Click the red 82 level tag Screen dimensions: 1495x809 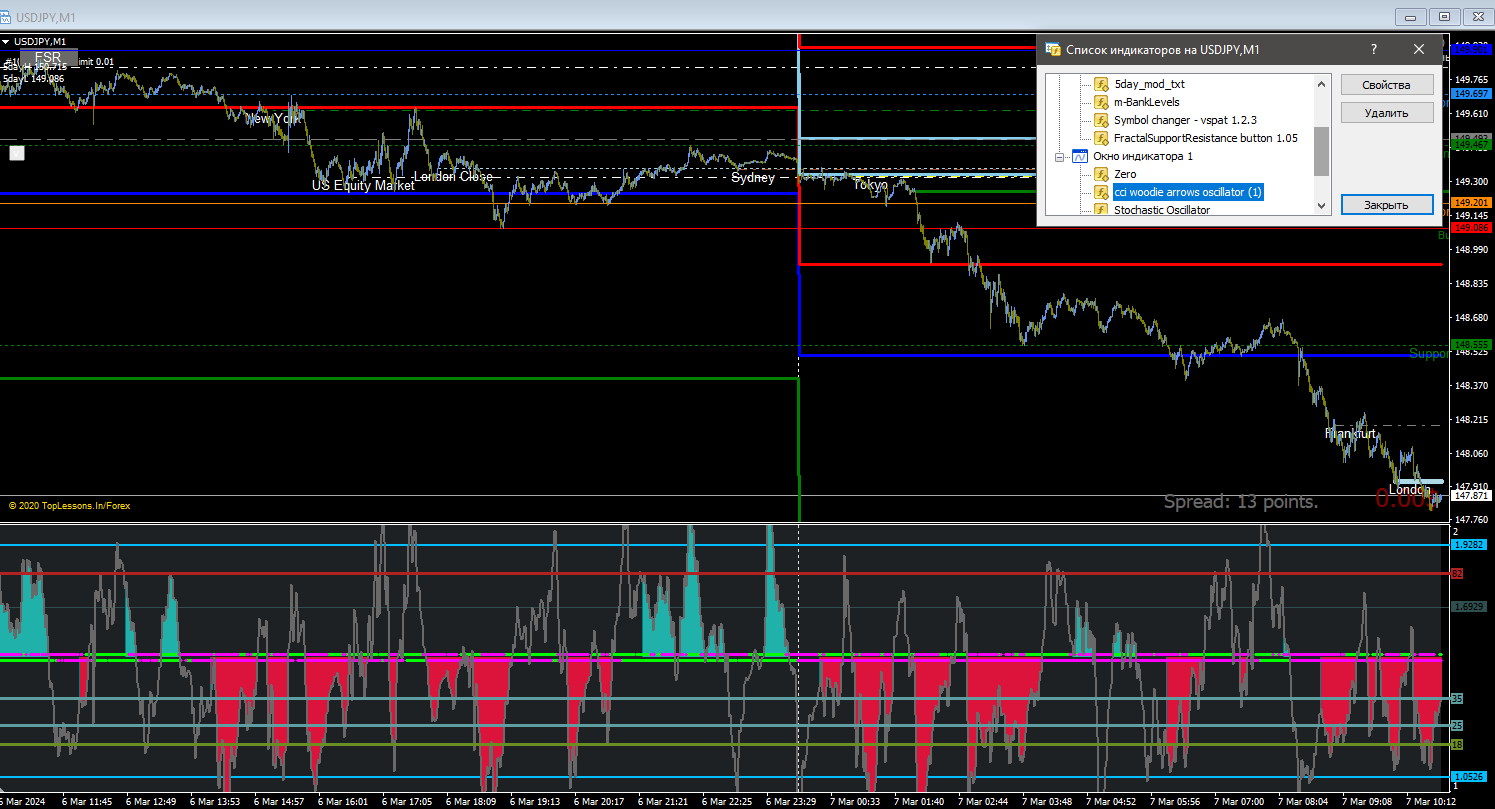point(1457,574)
